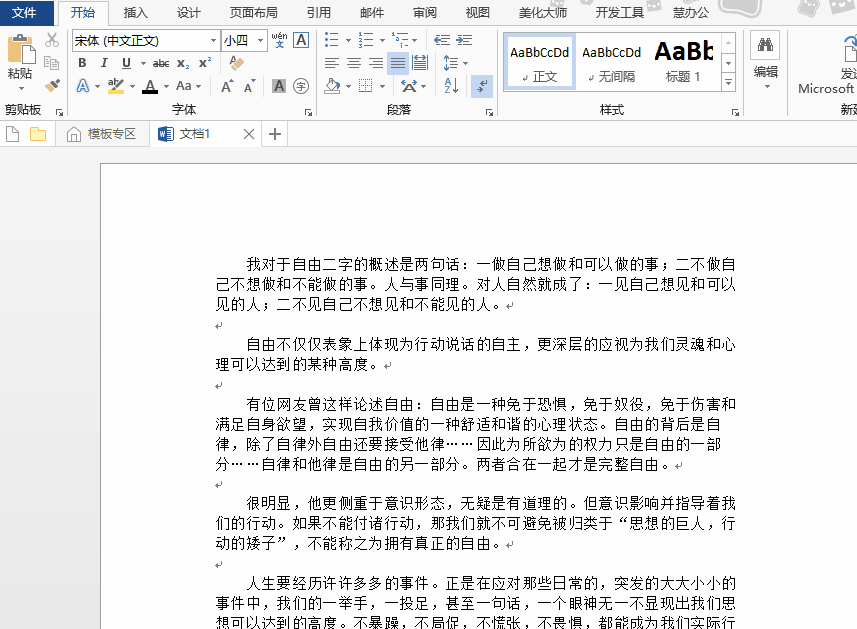Screen dimensions: 857x629
Task: Click the Sort A-Z icon
Action: 451,86
